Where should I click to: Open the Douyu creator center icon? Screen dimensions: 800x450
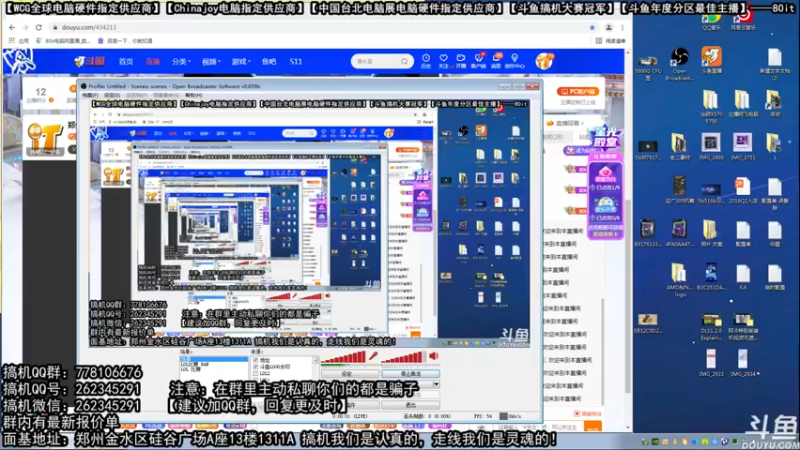coord(514,61)
